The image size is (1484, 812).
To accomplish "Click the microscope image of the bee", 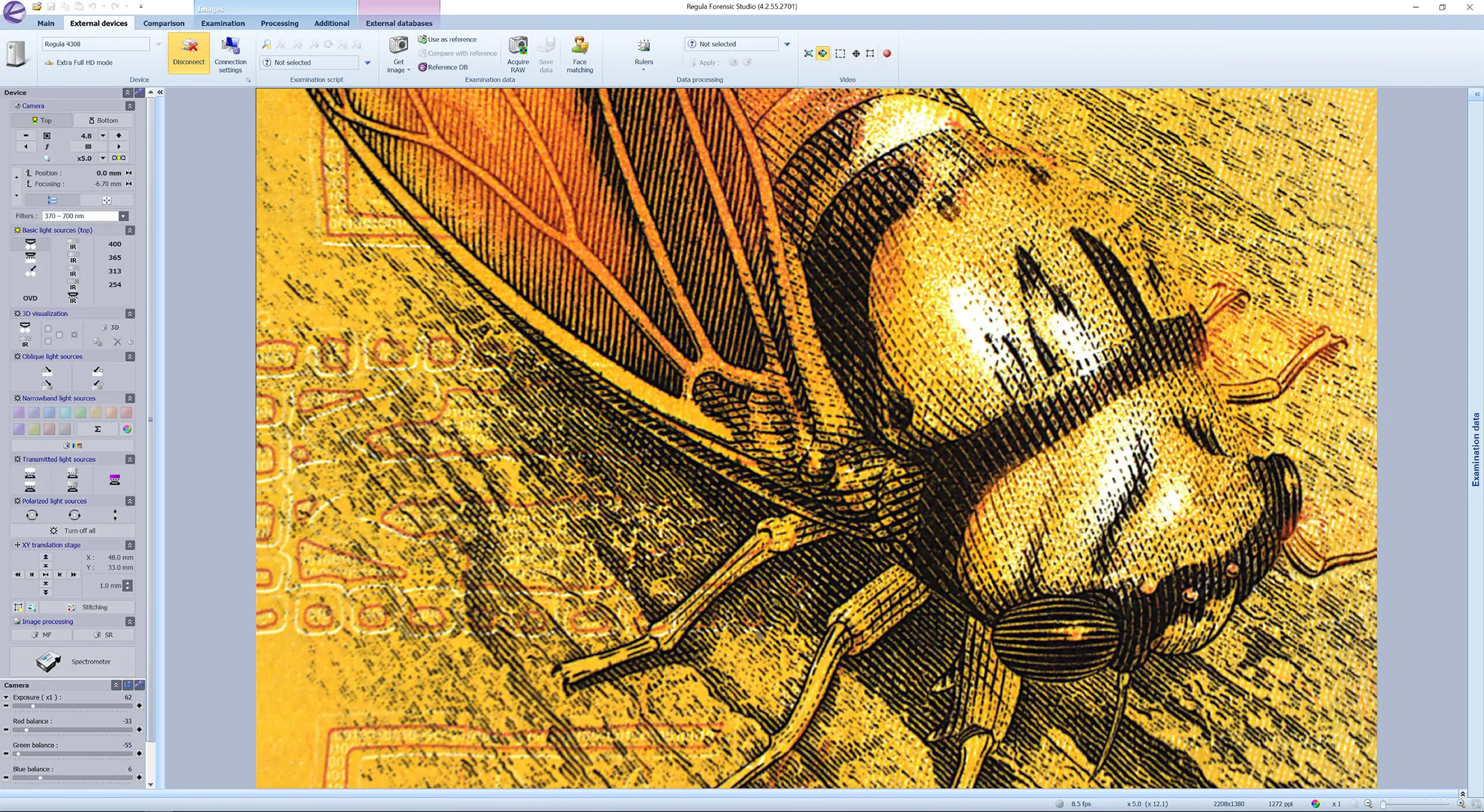I will point(816,438).
